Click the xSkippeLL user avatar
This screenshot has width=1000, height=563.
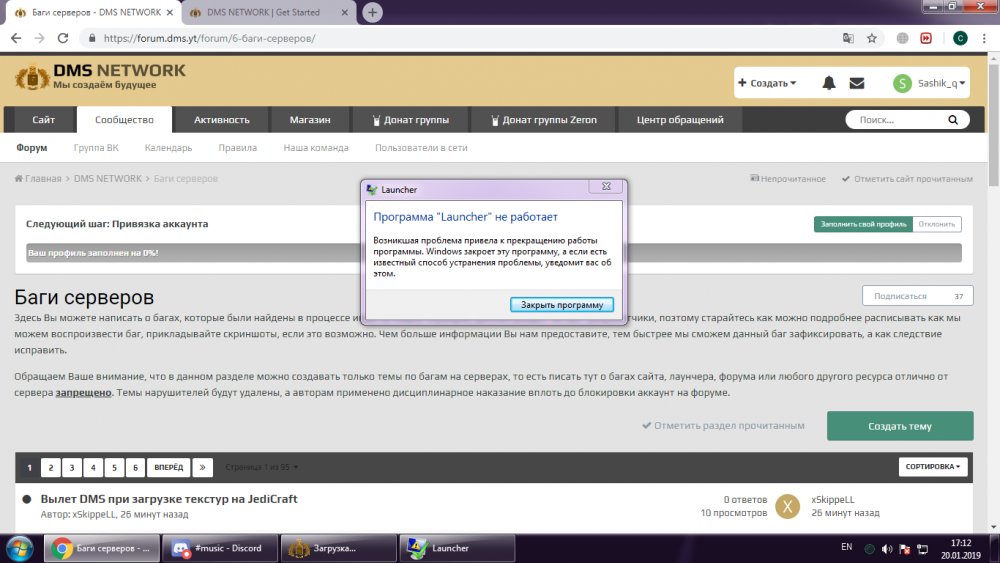click(788, 506)
